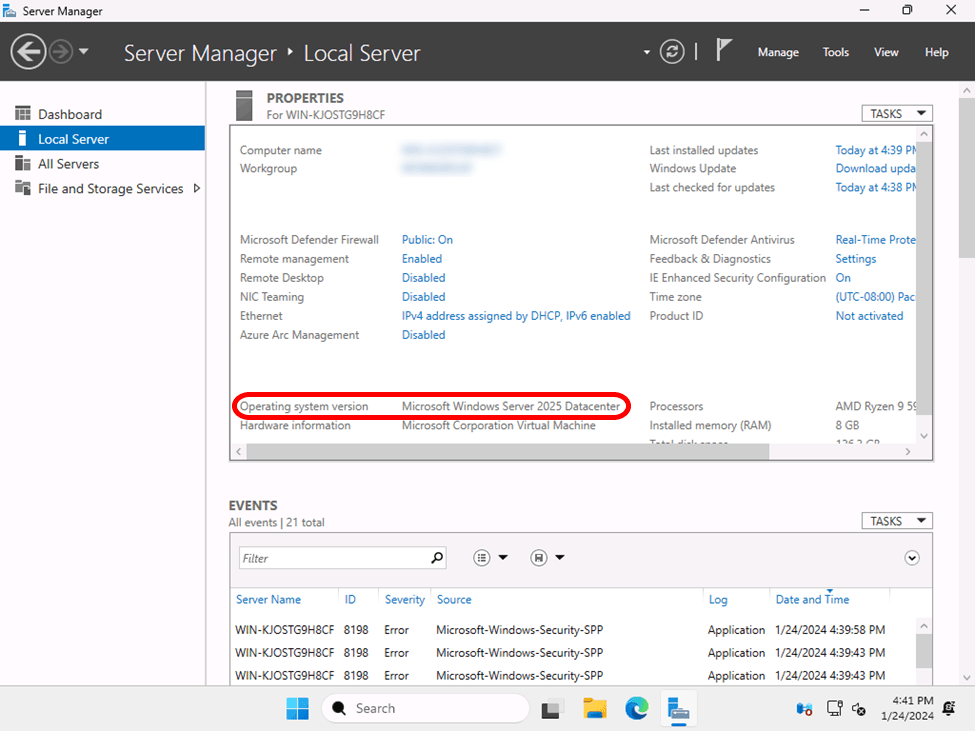Disable Microsoft Defender Firewall public profile
Viewport: 975px width, 731px height.
coord(427,239)
